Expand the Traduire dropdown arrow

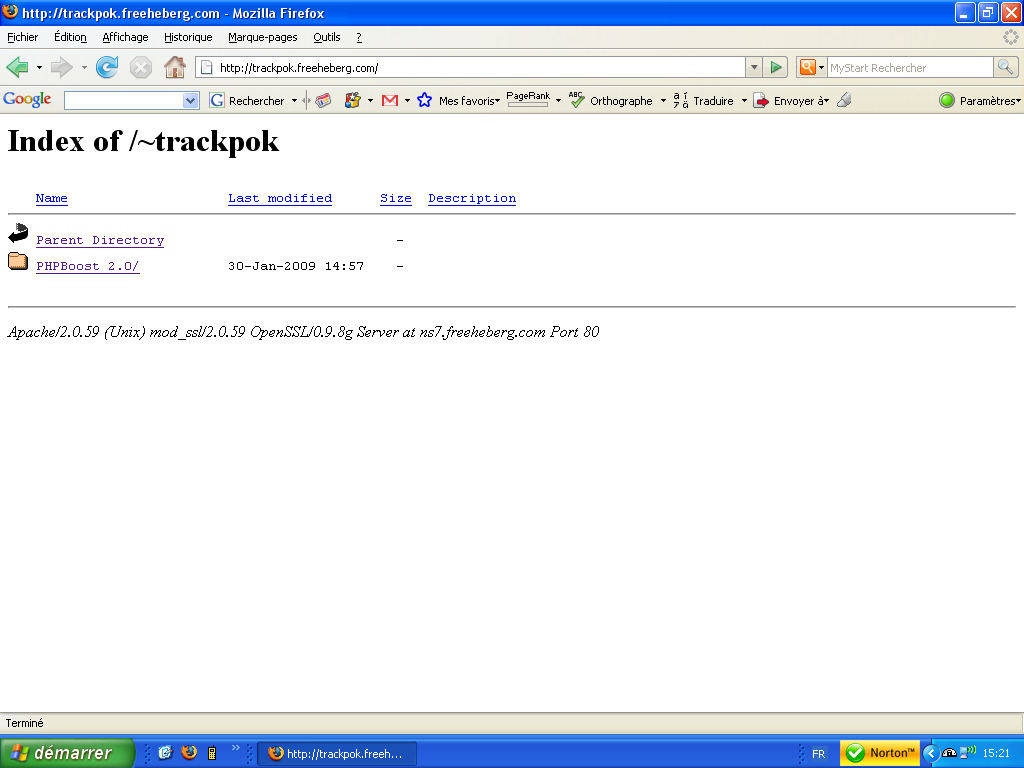click(744, 101)
